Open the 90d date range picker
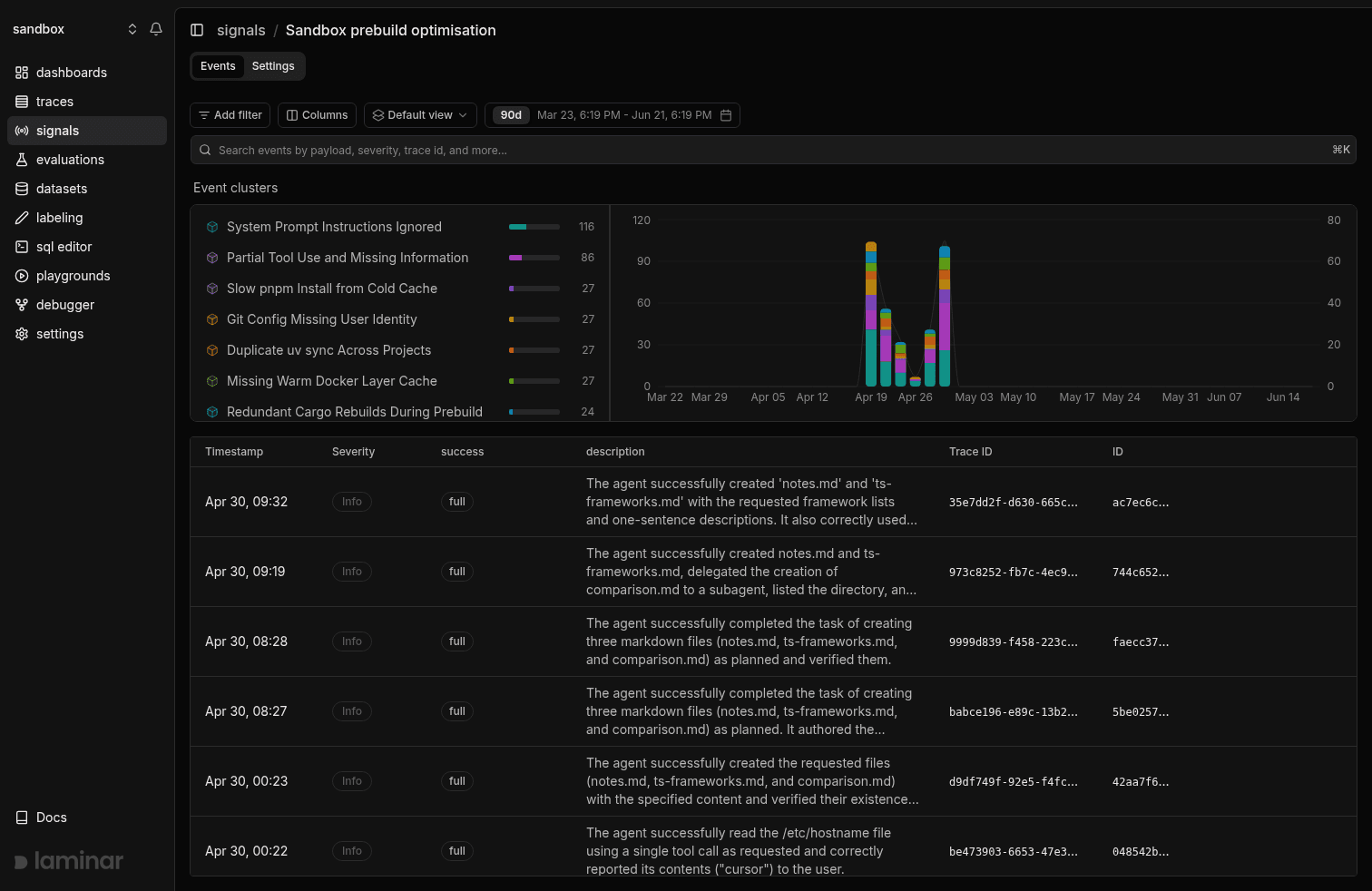The height and width of the screenshot is (891, 1372). pyautogui.click(x=612, y=115)
